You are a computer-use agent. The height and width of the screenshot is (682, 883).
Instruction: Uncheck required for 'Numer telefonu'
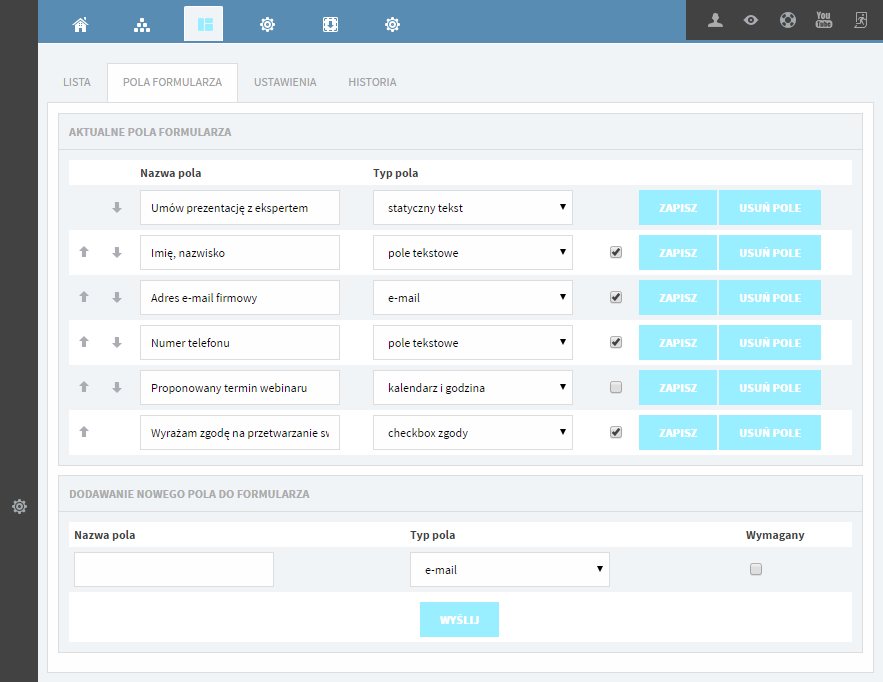click(x=616, y=342)
